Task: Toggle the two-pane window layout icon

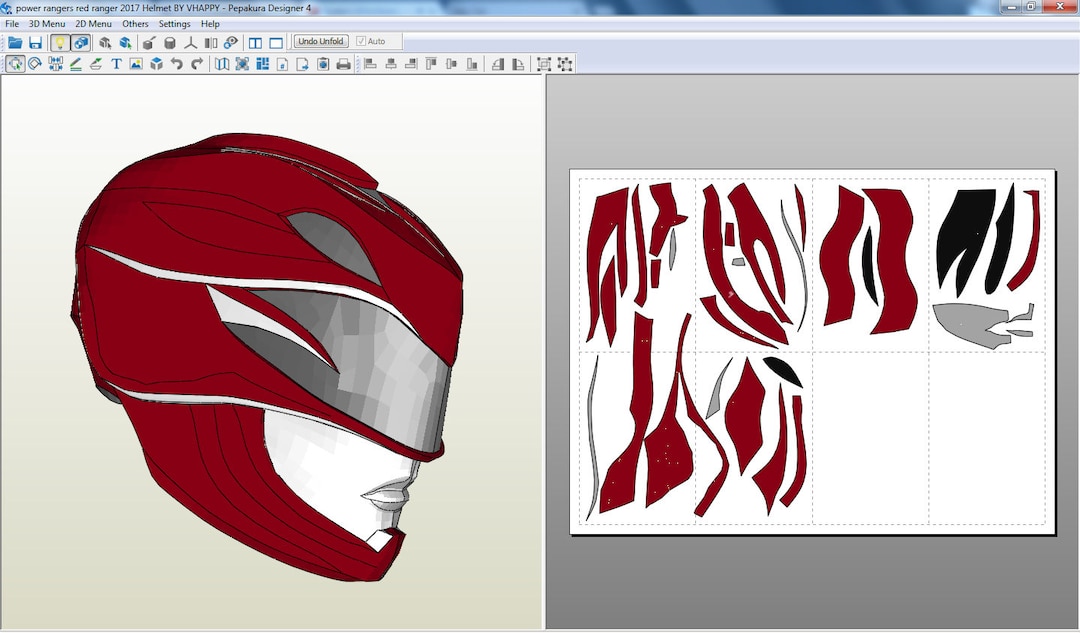Action: (x=256, y=42)
